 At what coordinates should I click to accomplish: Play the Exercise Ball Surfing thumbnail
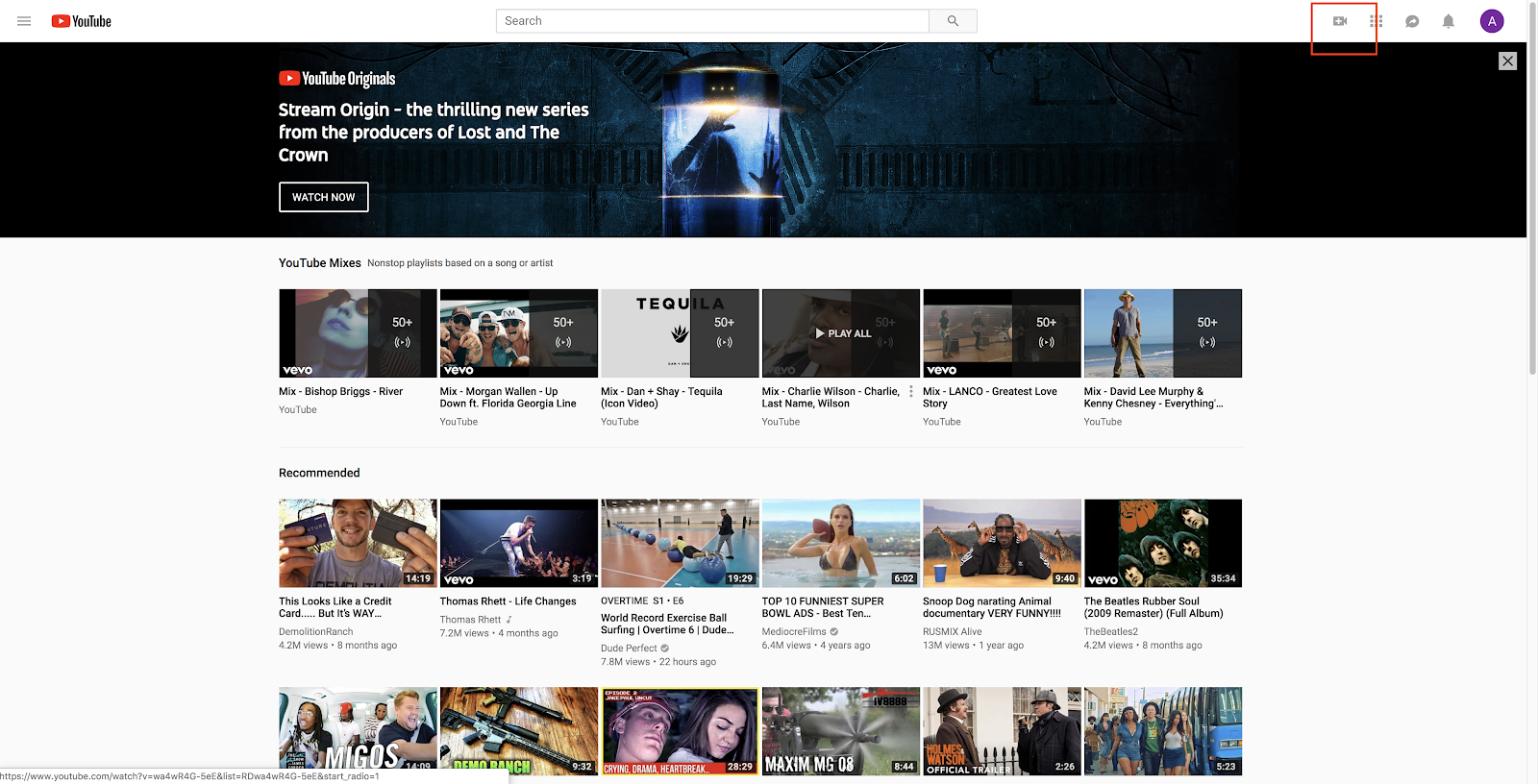[680, 543]
